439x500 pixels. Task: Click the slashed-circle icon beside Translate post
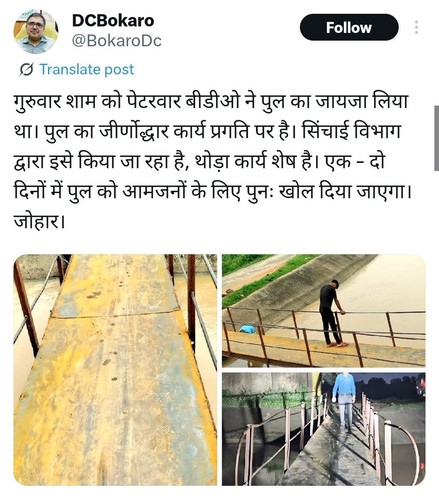(26, 69)
